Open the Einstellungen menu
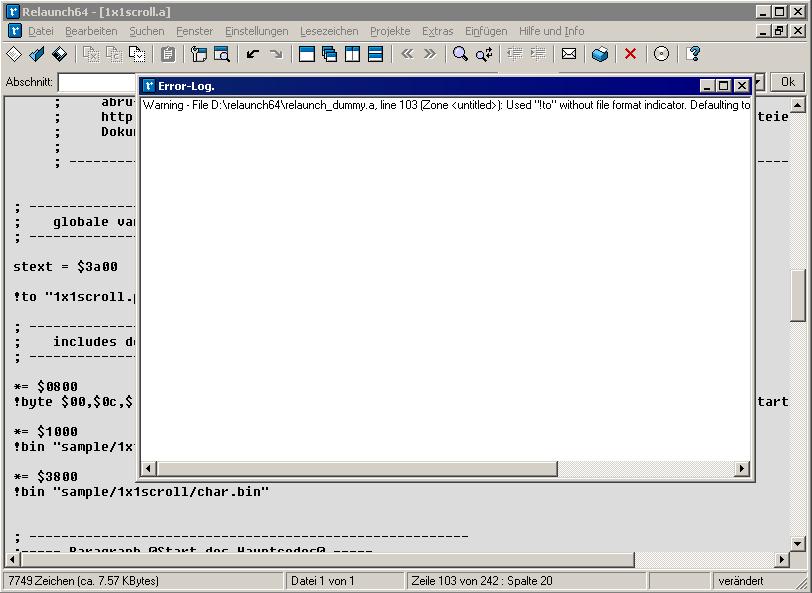This screenshot has height=593, width=812. 256,31
